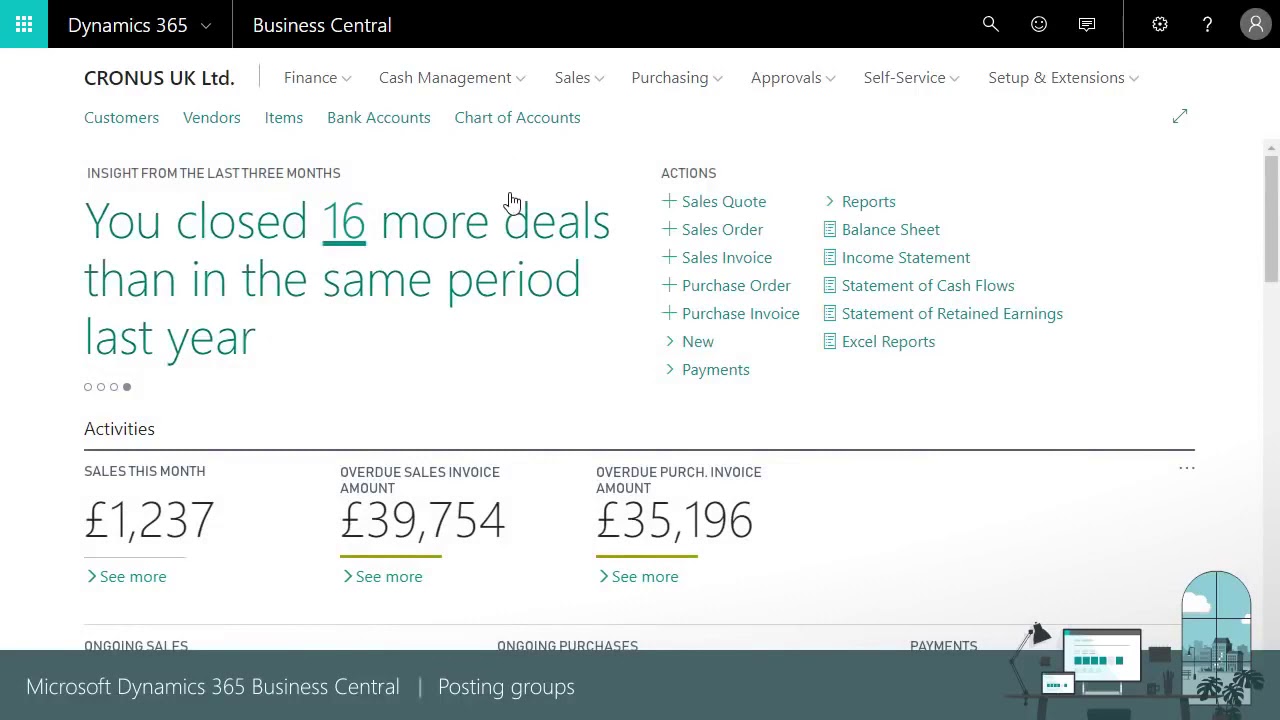Viewport: 1280px width, 720px height.
Task: Open the £1,237 Sales This Month tile
Action: (149, 520)
